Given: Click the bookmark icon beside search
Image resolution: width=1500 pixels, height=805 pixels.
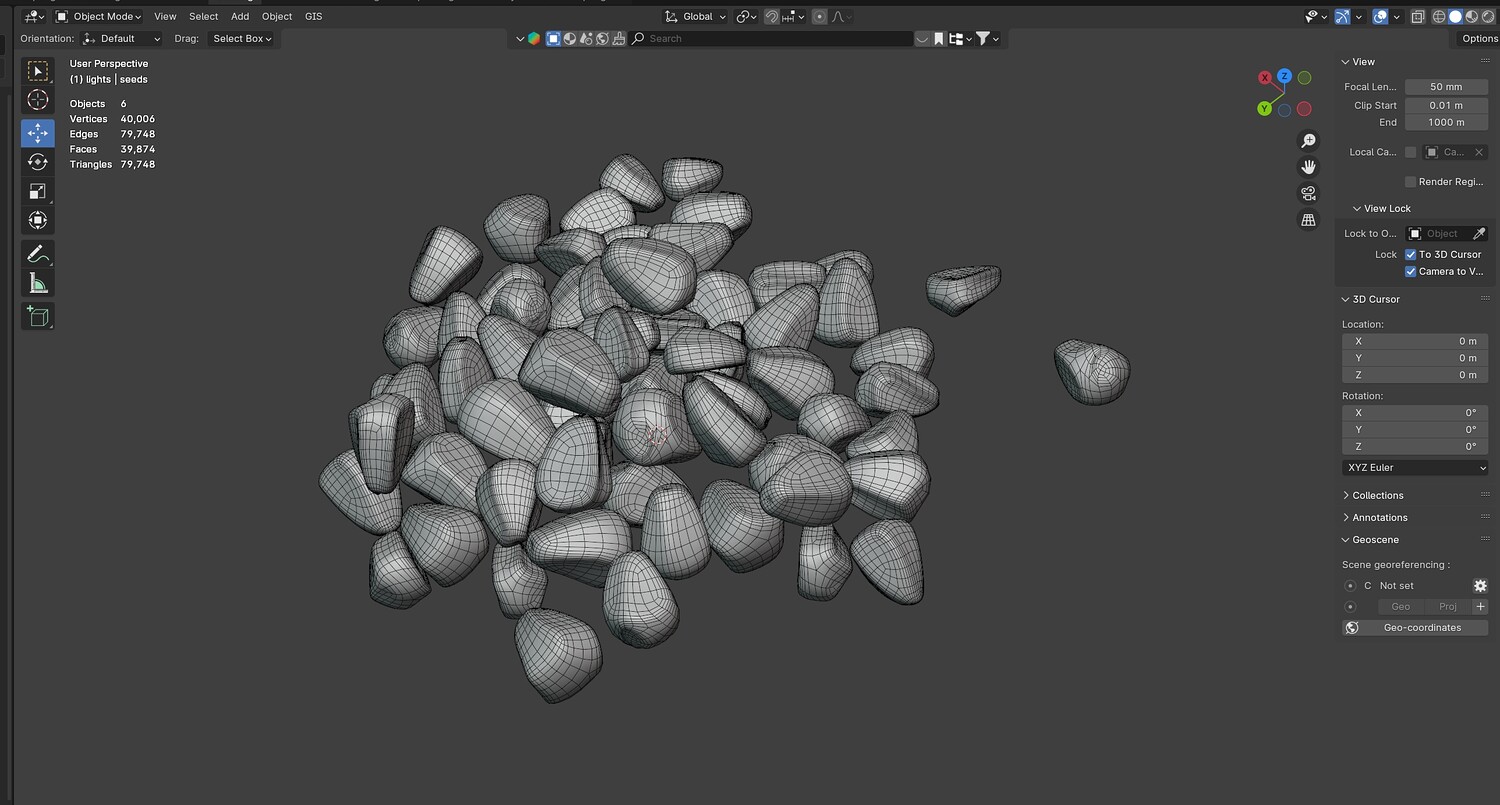Looking at the screenshot, I should (x=938, y=39).
